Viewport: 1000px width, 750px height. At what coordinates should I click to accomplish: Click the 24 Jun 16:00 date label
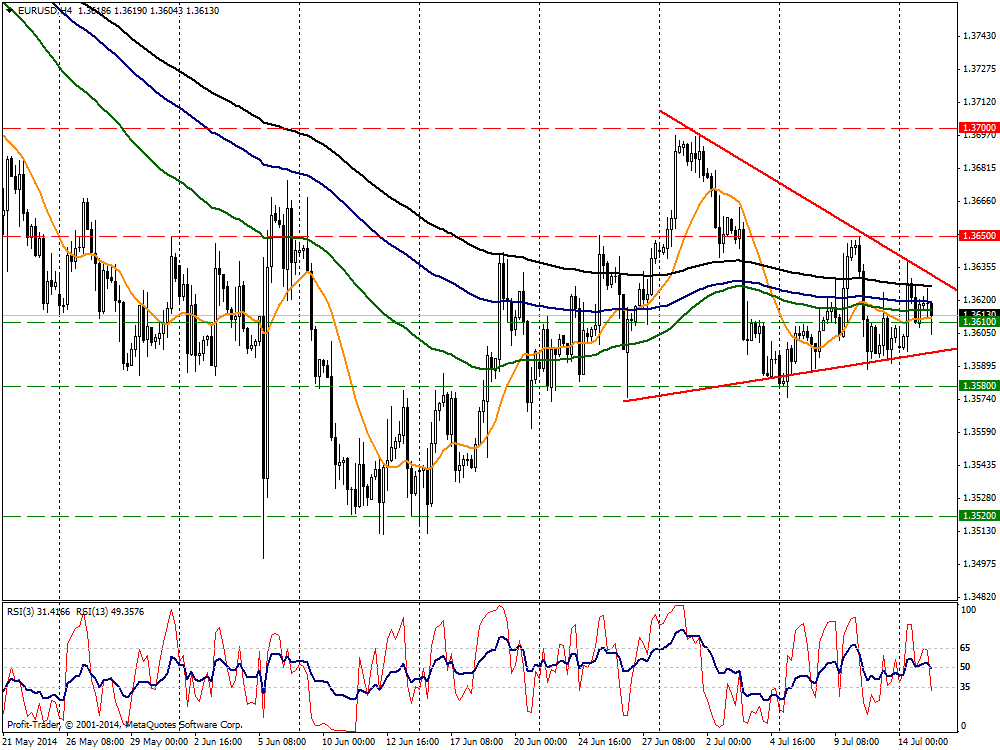coord(605,742)
